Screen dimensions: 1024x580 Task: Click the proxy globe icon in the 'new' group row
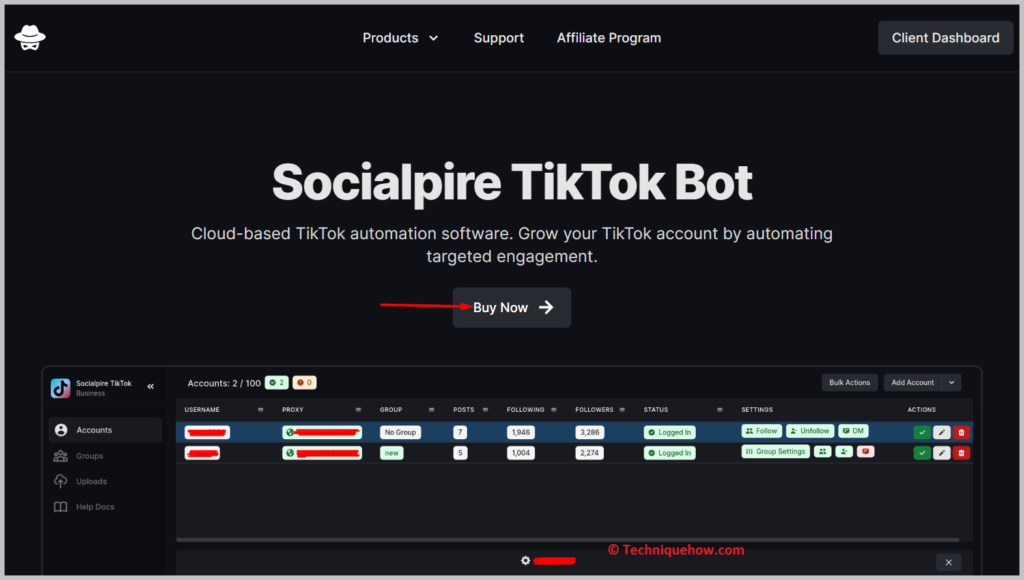(x=291, y=453)
